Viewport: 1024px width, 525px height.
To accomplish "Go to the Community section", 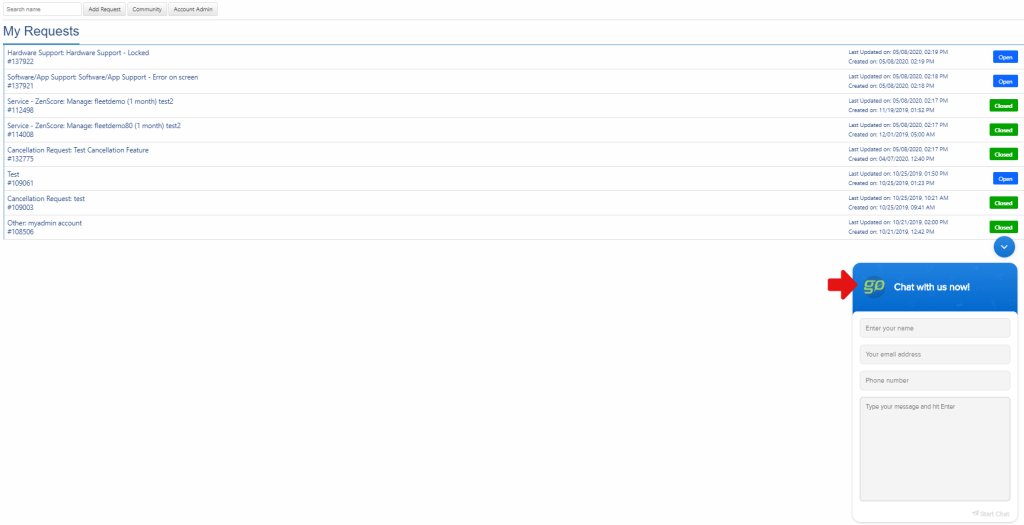I will pos(147,9).
